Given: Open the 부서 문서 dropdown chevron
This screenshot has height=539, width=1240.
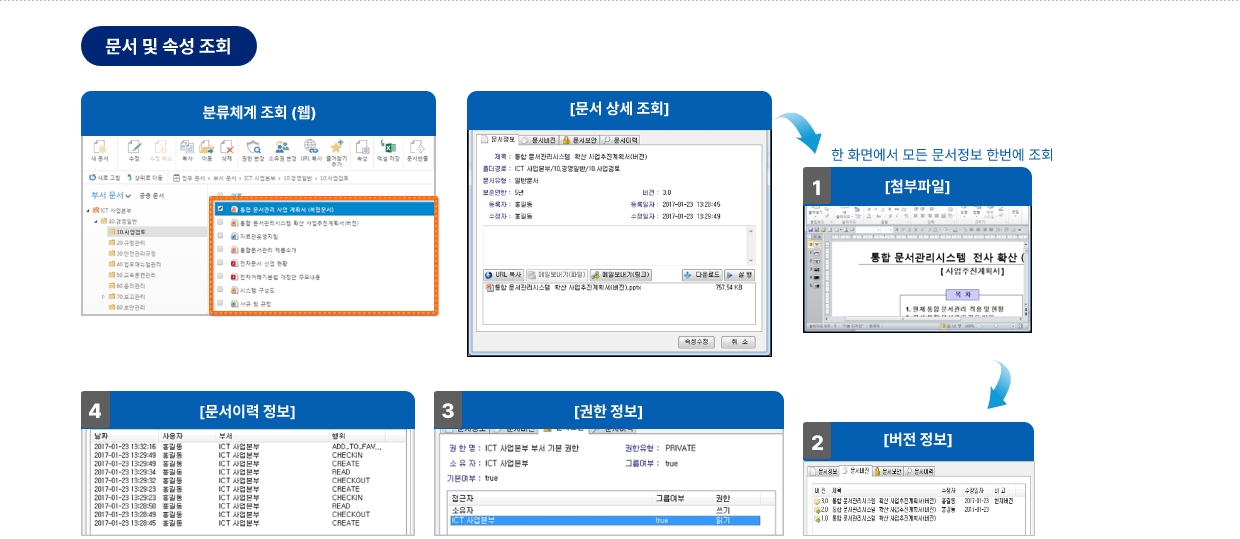Looking at the screenshot, I should tap(129, 195).
